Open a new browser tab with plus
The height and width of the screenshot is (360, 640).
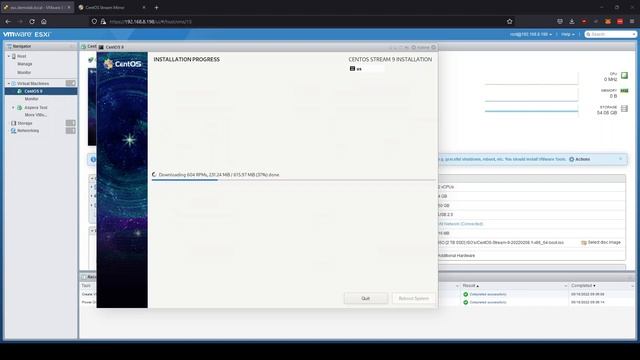click(156, 7)
